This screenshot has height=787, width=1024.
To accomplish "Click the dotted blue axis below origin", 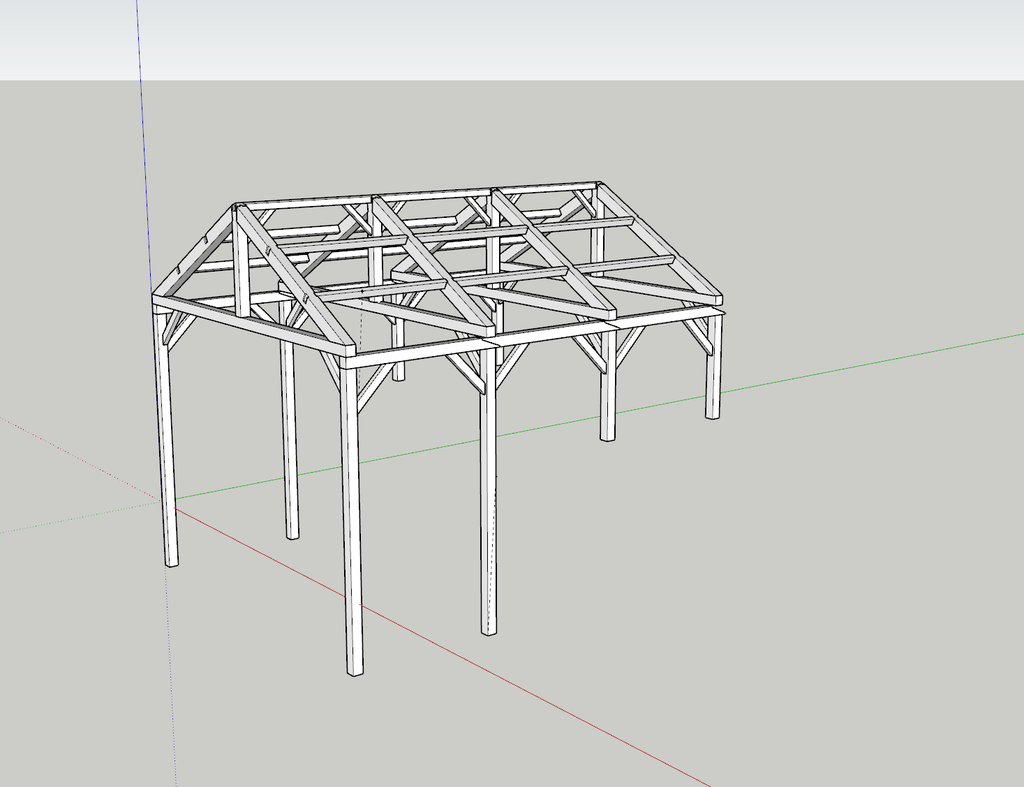I will point(173,650).
